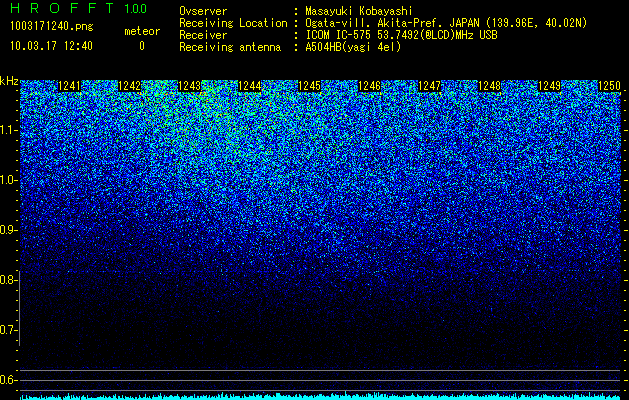
Task: Click the 1243 time marker label
Action: click(189, 86)
